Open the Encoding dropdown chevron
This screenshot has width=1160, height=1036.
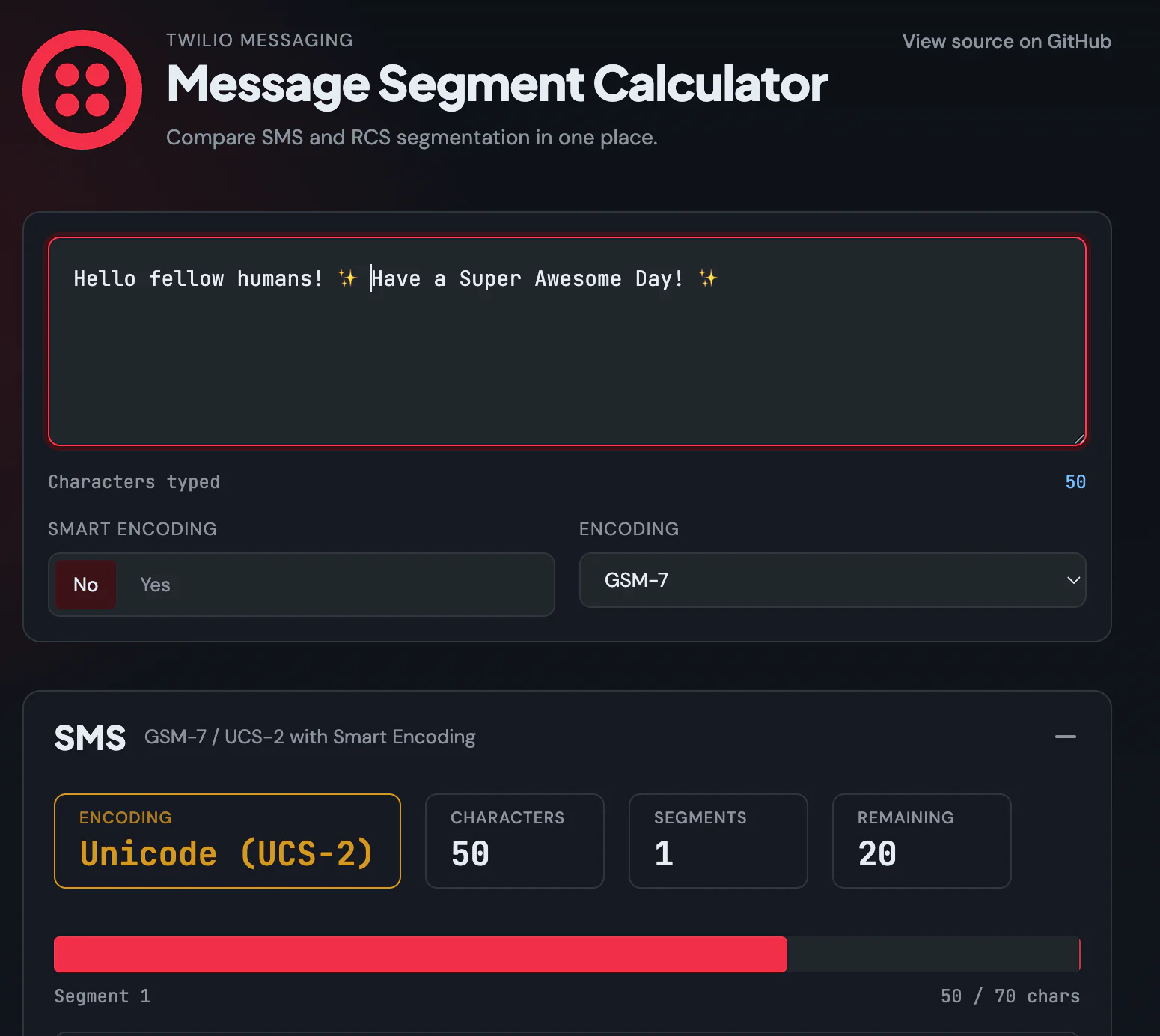pos(1073,580)
